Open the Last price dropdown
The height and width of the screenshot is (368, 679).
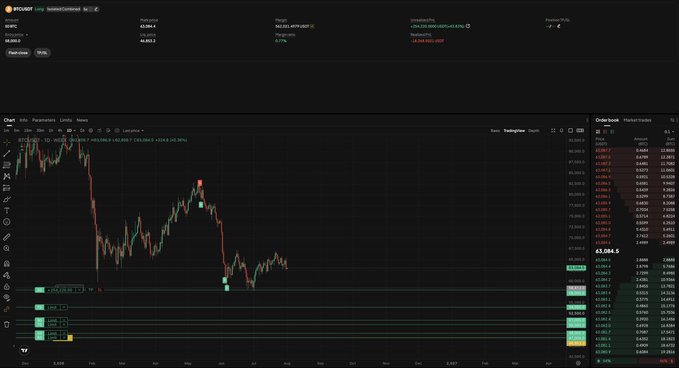click(133, 130)
